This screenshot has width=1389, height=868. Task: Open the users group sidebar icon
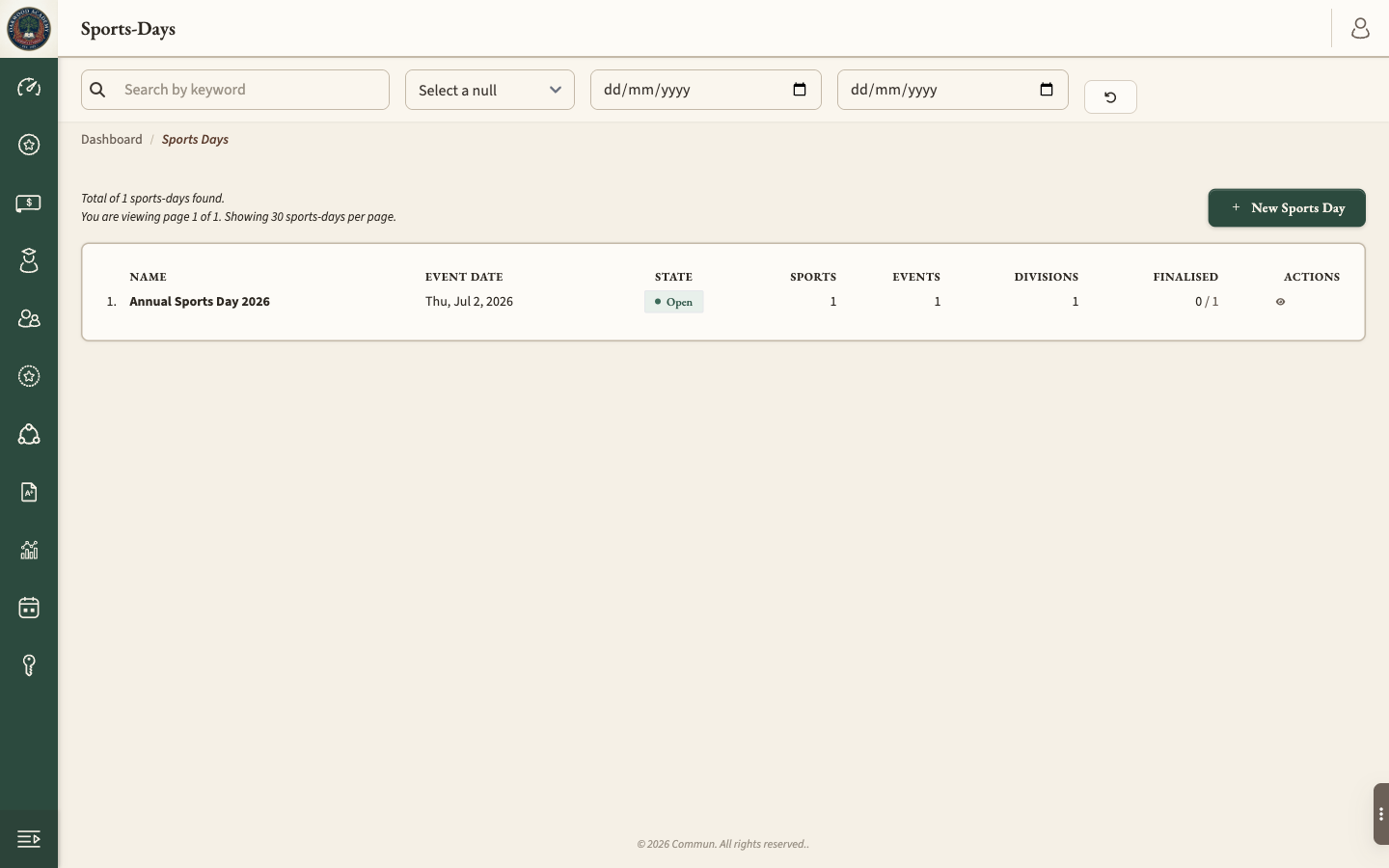click(29, 318)
